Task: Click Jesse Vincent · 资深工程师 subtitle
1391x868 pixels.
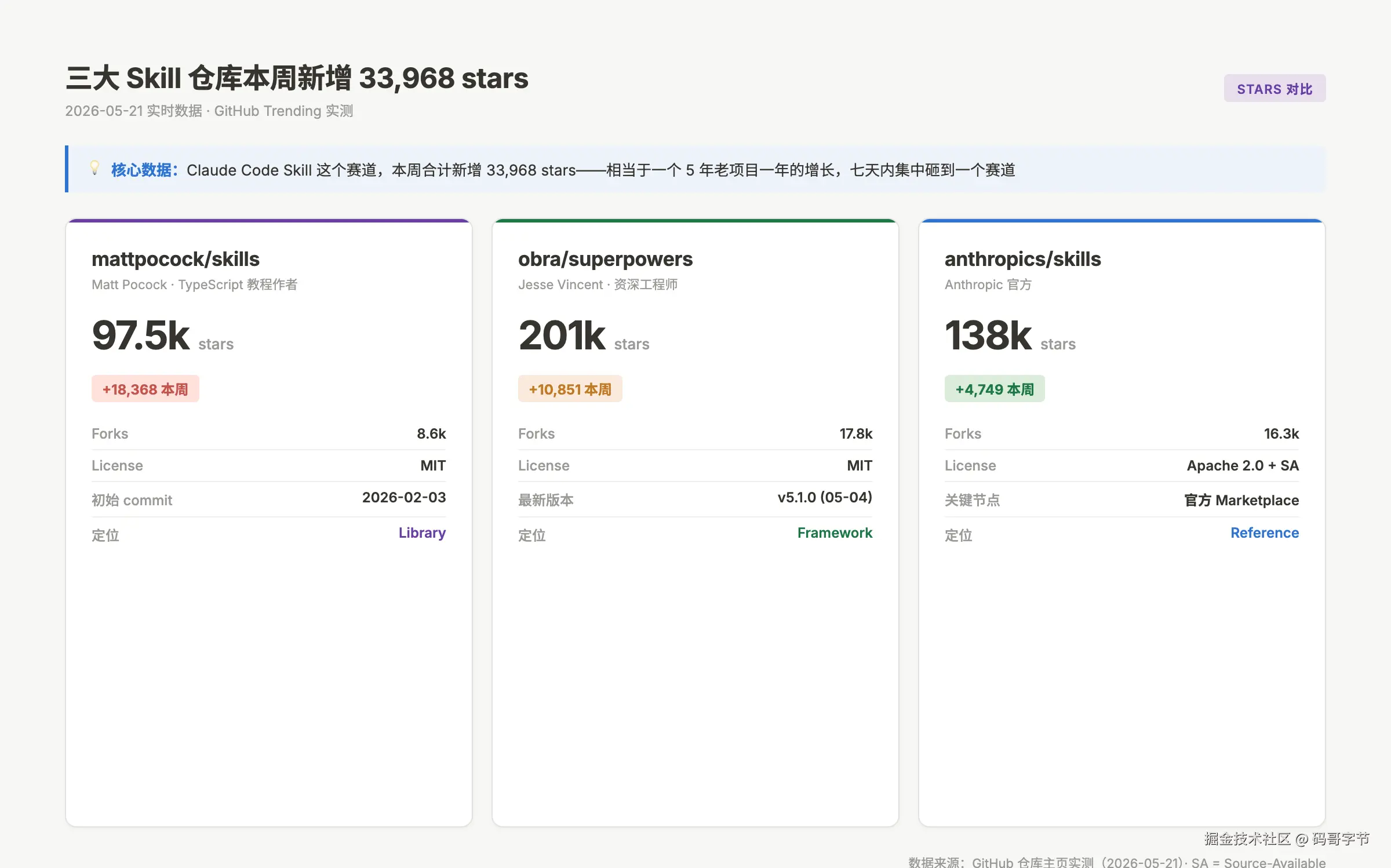Action: 598,285
